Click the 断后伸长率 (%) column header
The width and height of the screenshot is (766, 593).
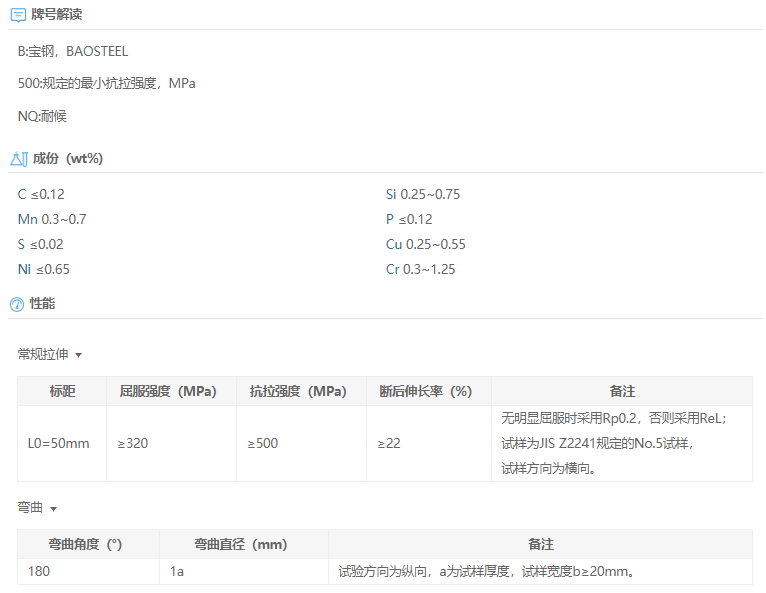(x=429, y=391)
